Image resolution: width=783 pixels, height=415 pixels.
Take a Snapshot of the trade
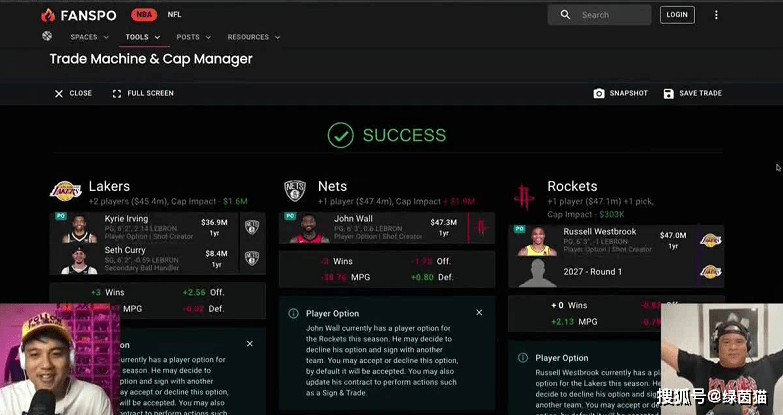click(621, 93)
